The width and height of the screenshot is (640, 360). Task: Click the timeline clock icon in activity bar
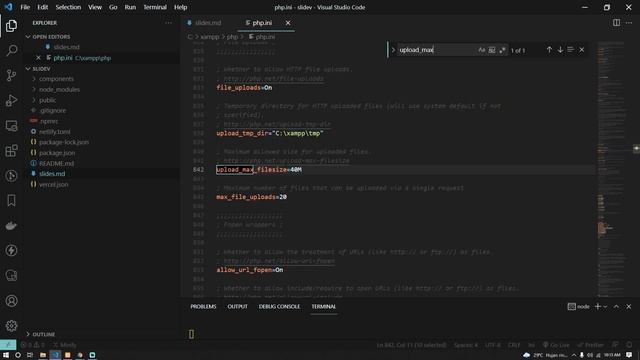(11, 176)
